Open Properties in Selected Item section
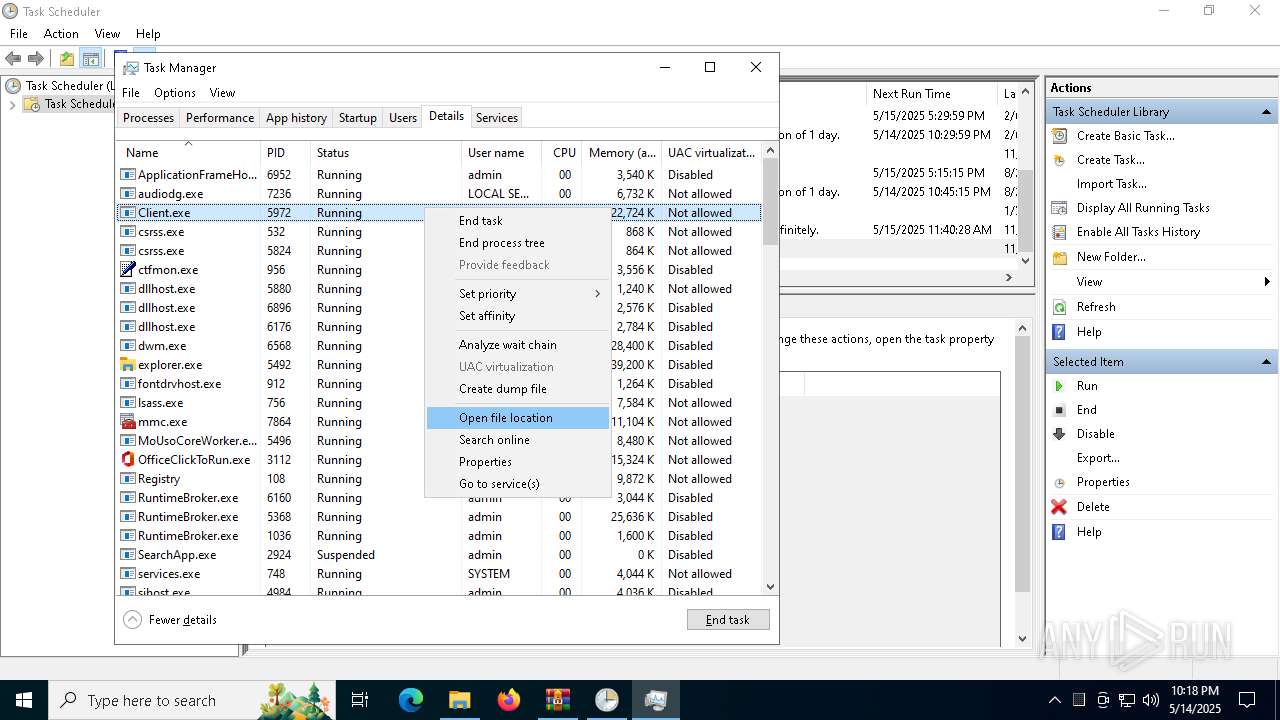 pyautogui.click(x=1103, y=482)
